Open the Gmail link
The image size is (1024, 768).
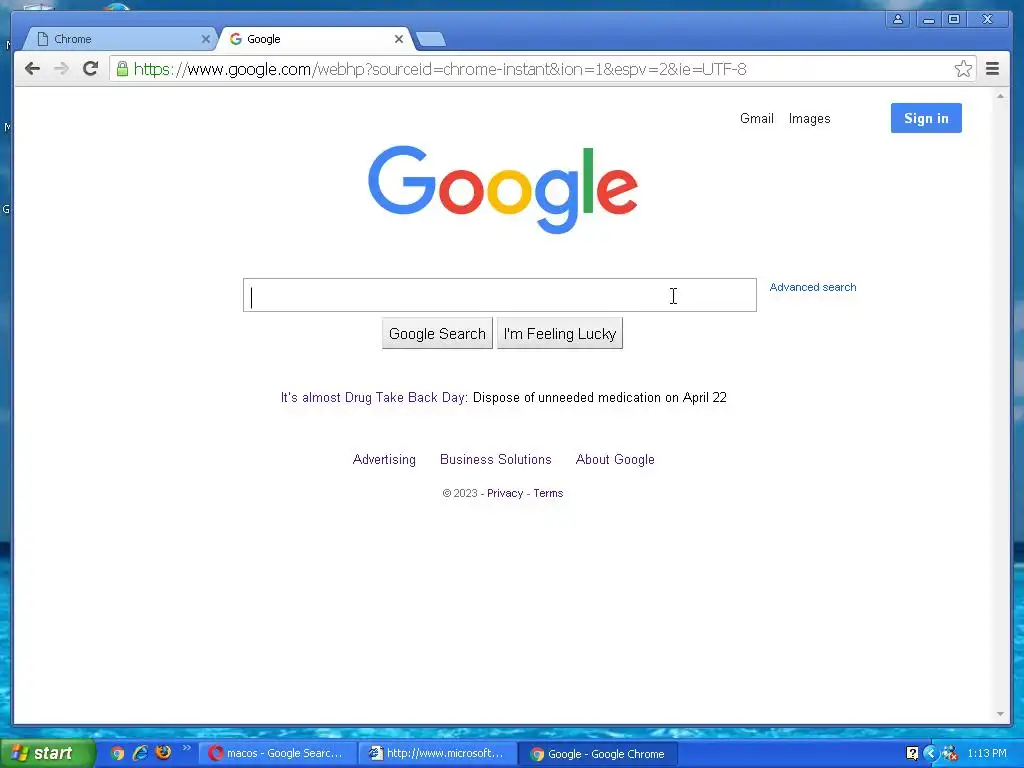756,118
